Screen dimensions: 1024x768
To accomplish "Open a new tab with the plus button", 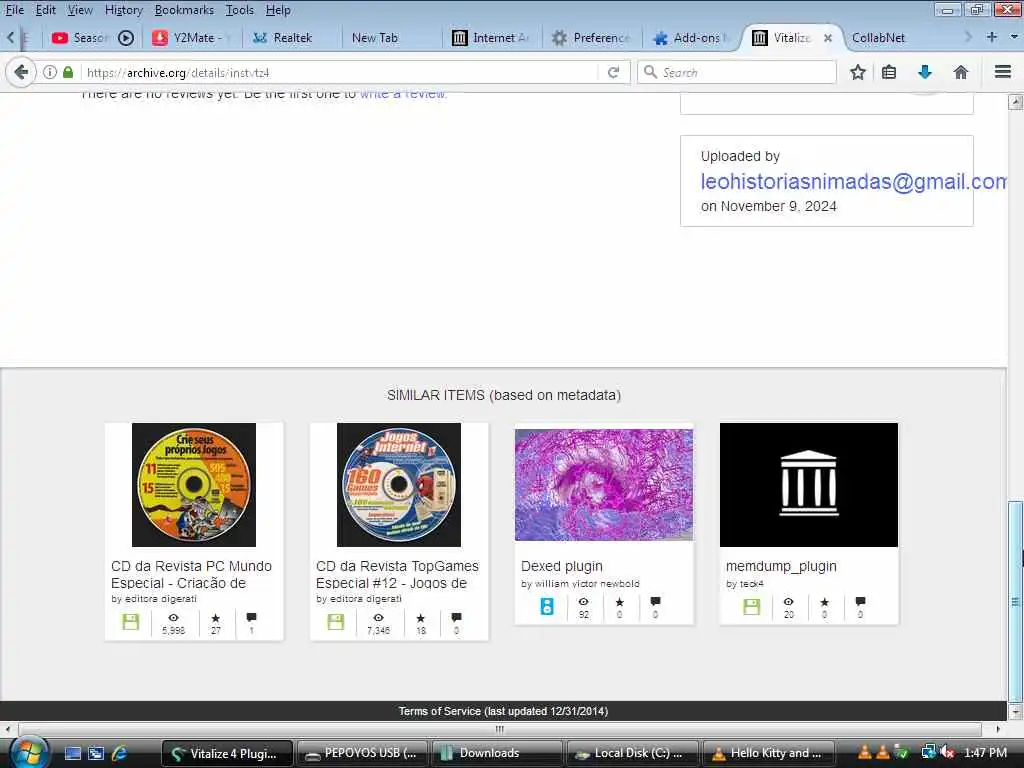I will (992, 37).
